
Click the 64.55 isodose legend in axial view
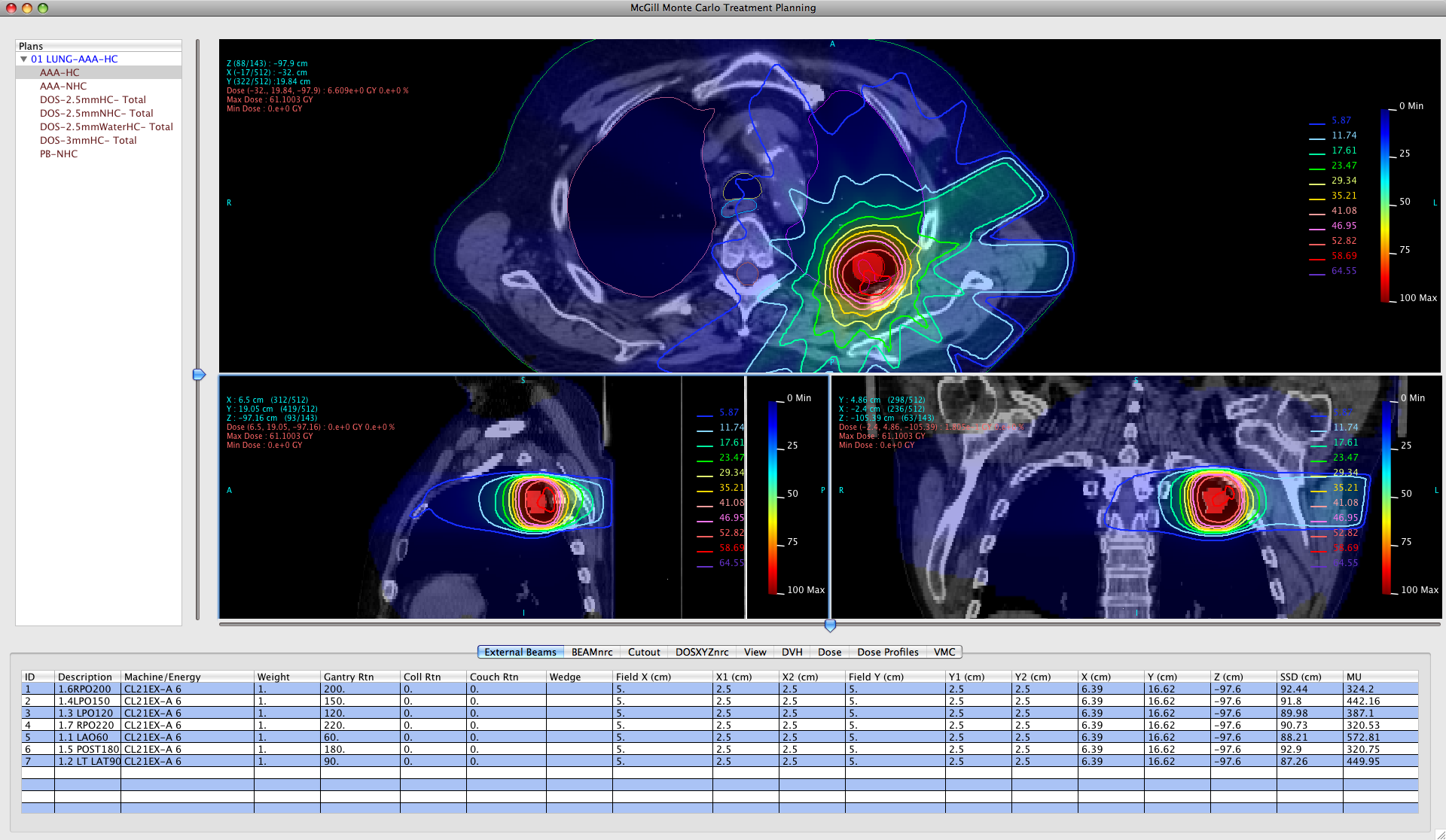click(1333, 271)
